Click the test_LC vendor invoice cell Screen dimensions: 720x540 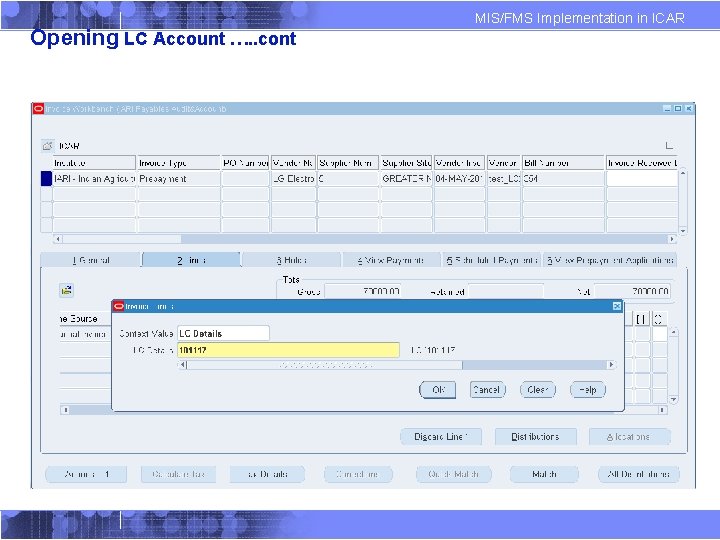coord(504,179)
